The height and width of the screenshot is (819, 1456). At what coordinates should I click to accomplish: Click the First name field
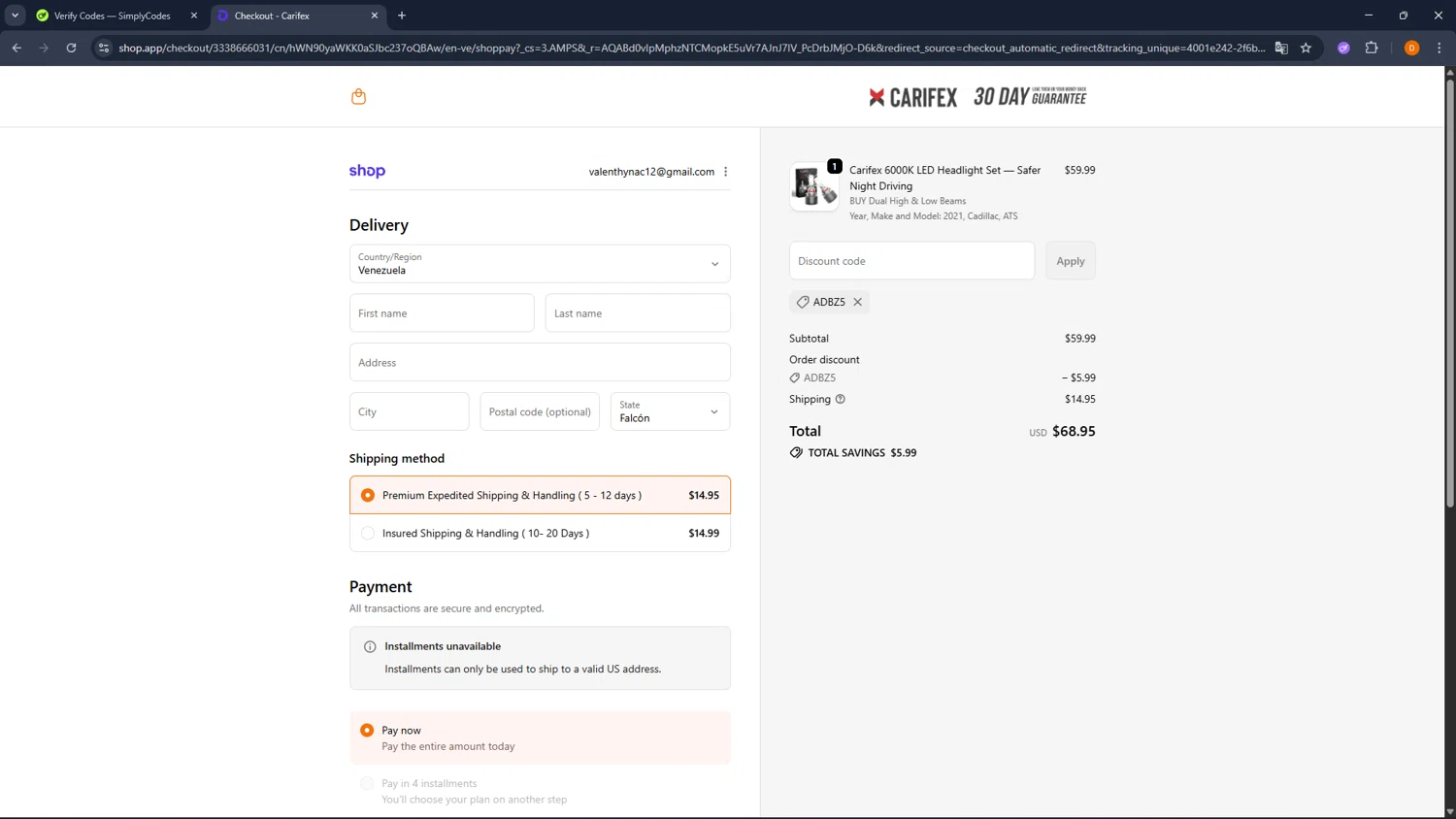tap(442, 313)
